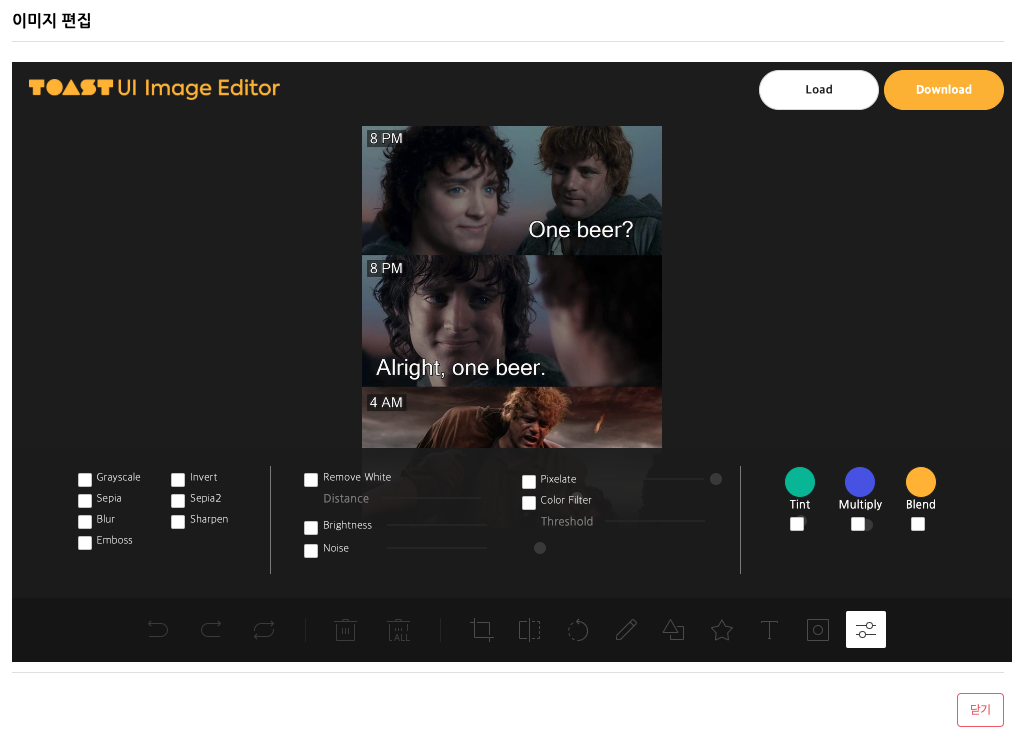The image size is (1017, 736).
Task: Select the Text tool
Action: tap(769, 630)
